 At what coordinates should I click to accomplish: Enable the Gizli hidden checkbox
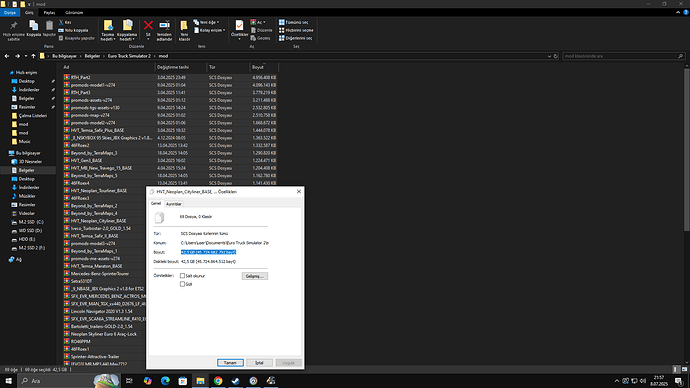coord(182,284)
